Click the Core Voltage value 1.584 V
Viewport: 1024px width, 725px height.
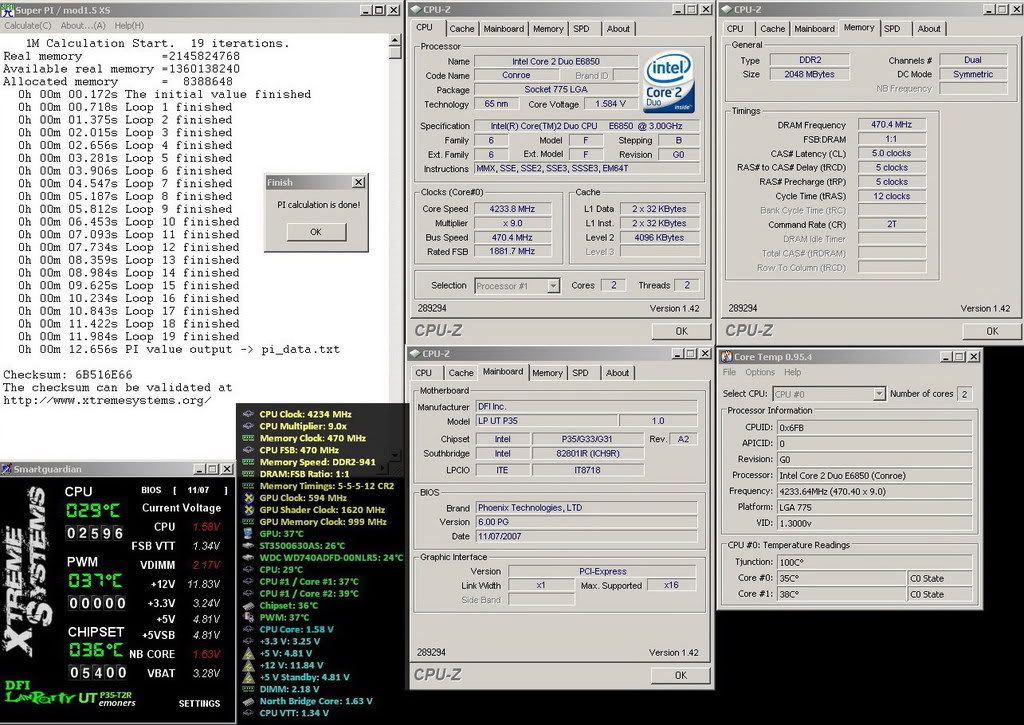click(x=610, y=104)
